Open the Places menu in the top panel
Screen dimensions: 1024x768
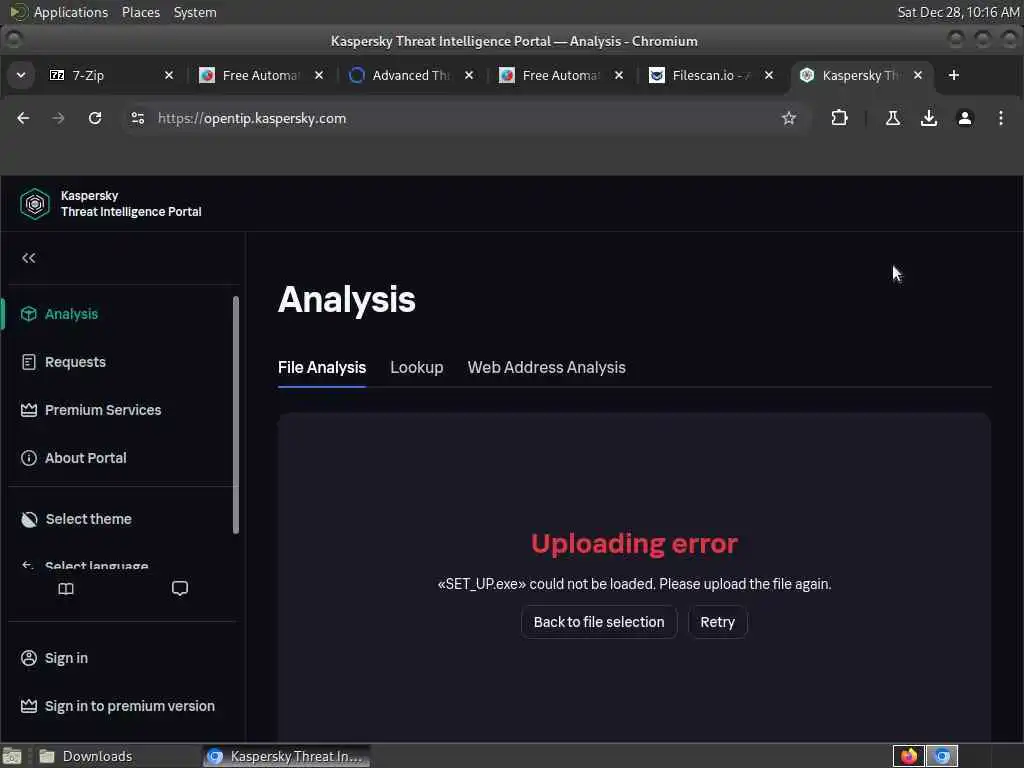pyautogui.click(x=140, y=12)
